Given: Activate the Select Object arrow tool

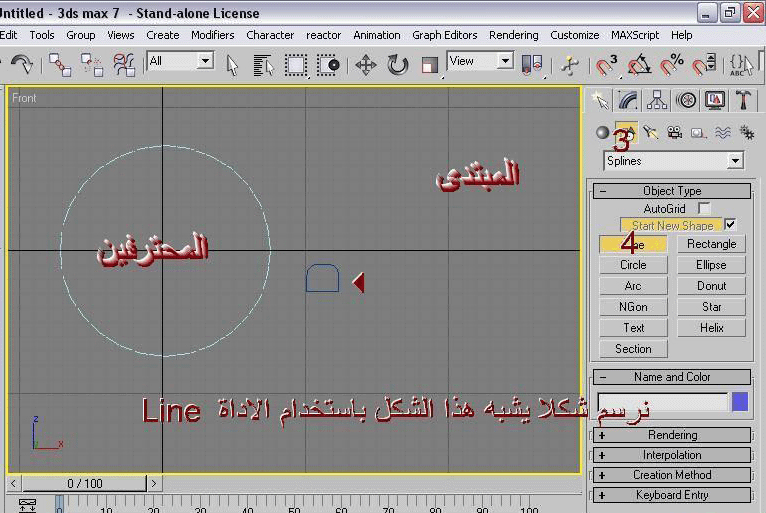Looking at the screenshot, I should pos(232,65).
